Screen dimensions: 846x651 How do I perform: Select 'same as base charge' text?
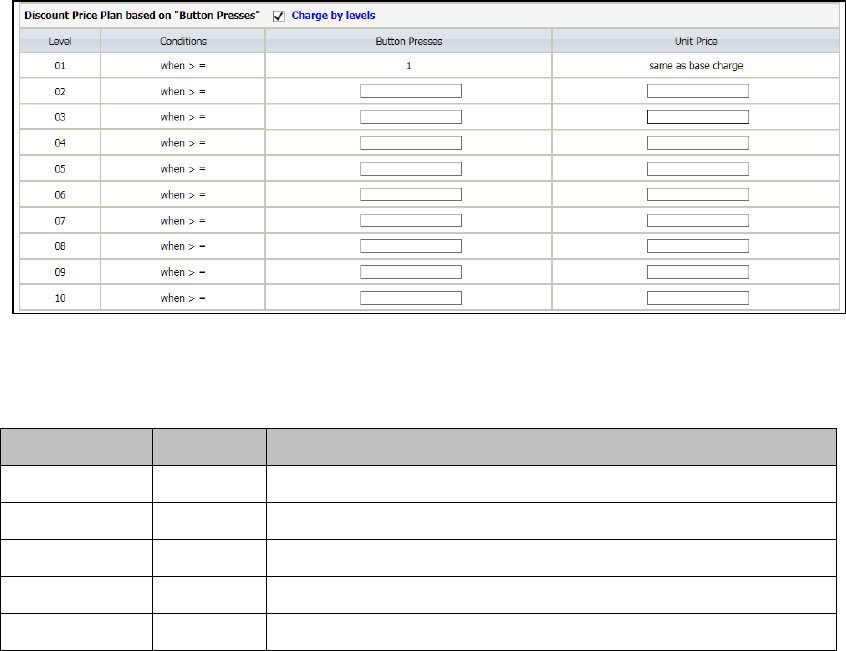point(696,65)
